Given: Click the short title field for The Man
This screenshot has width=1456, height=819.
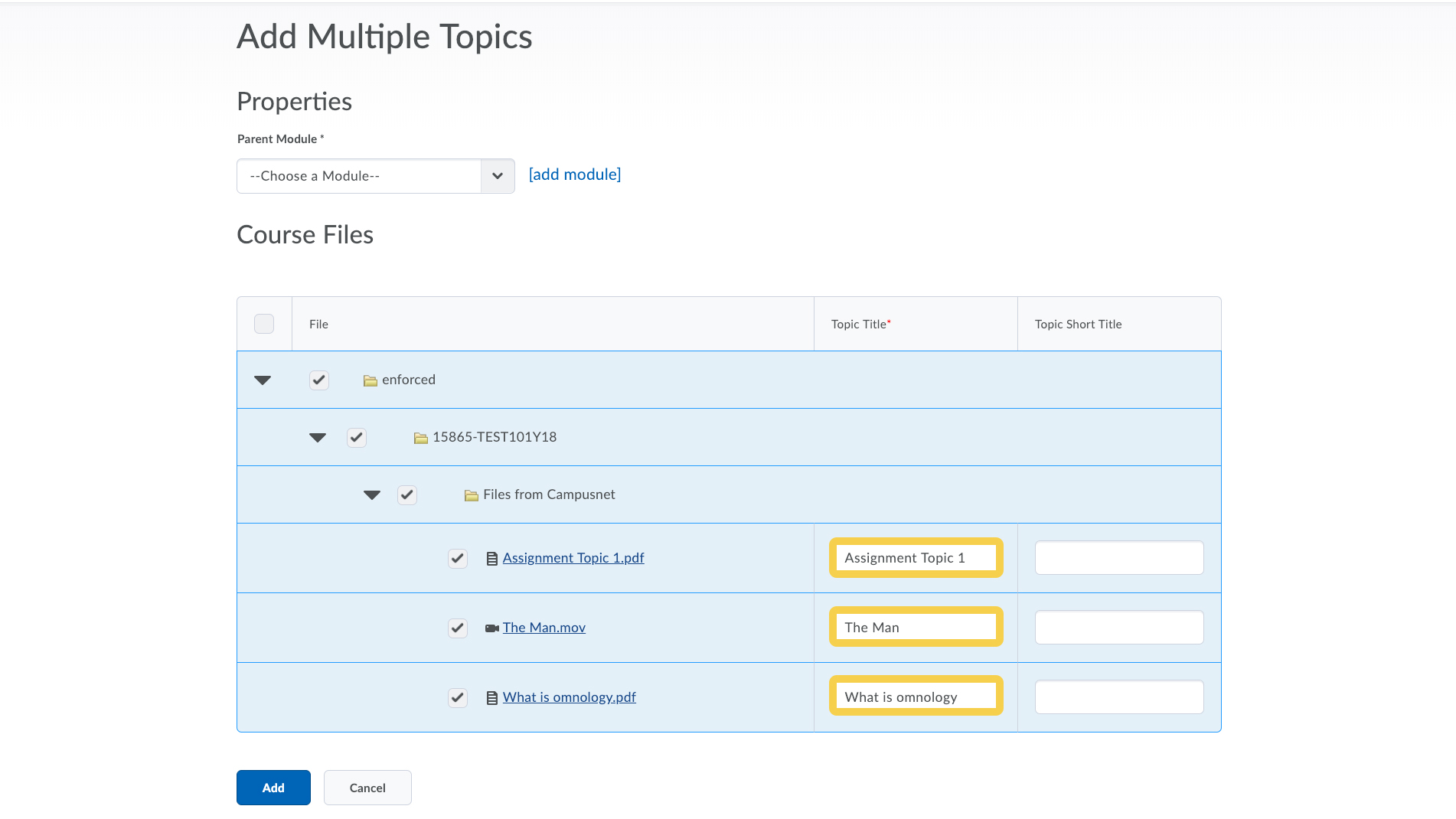Looking at the screenshot, I should tap(1118, 628).
